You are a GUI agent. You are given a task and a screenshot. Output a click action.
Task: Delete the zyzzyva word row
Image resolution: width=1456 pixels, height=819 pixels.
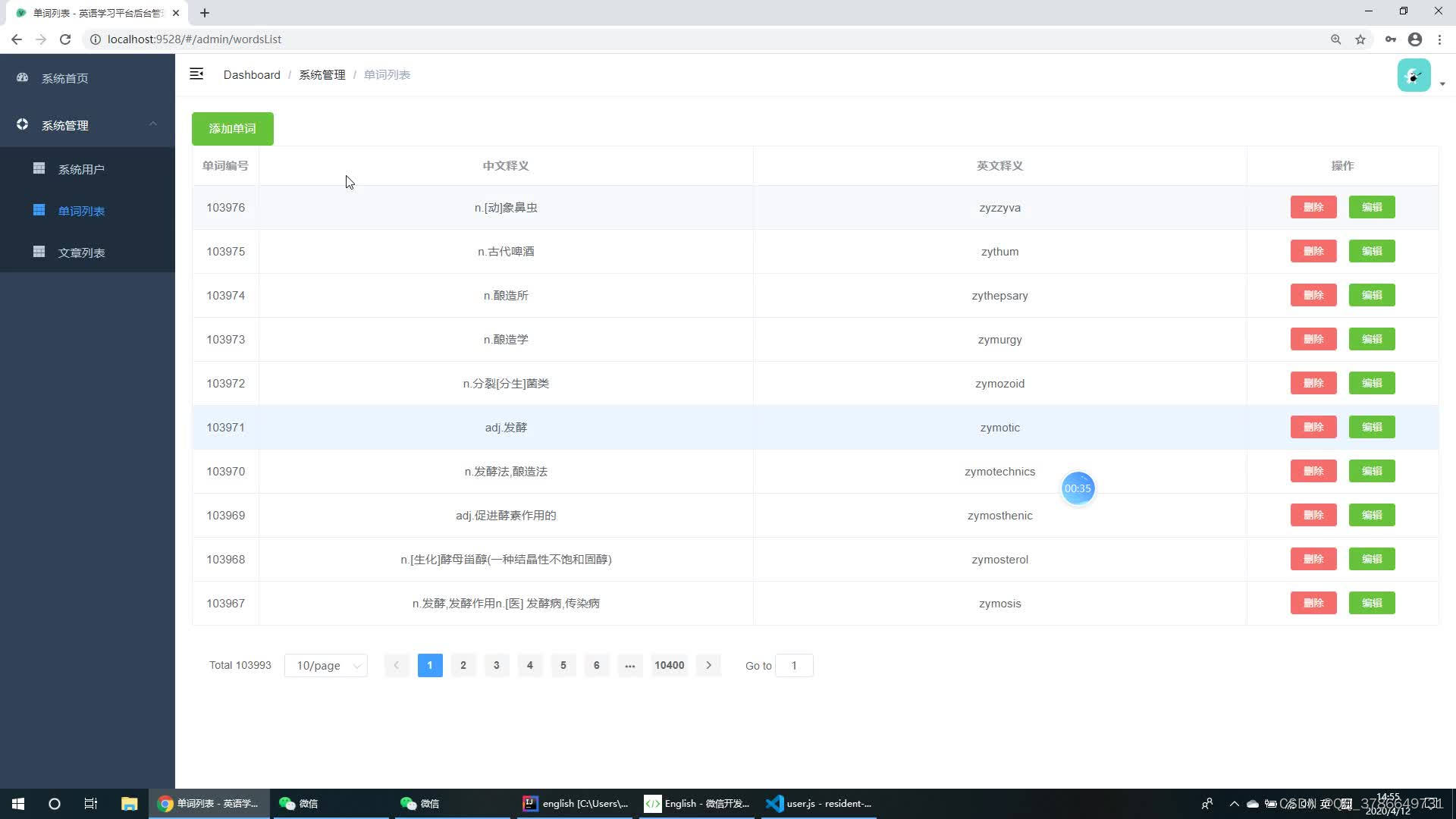pyautogui.click(x=1313, y=207)
